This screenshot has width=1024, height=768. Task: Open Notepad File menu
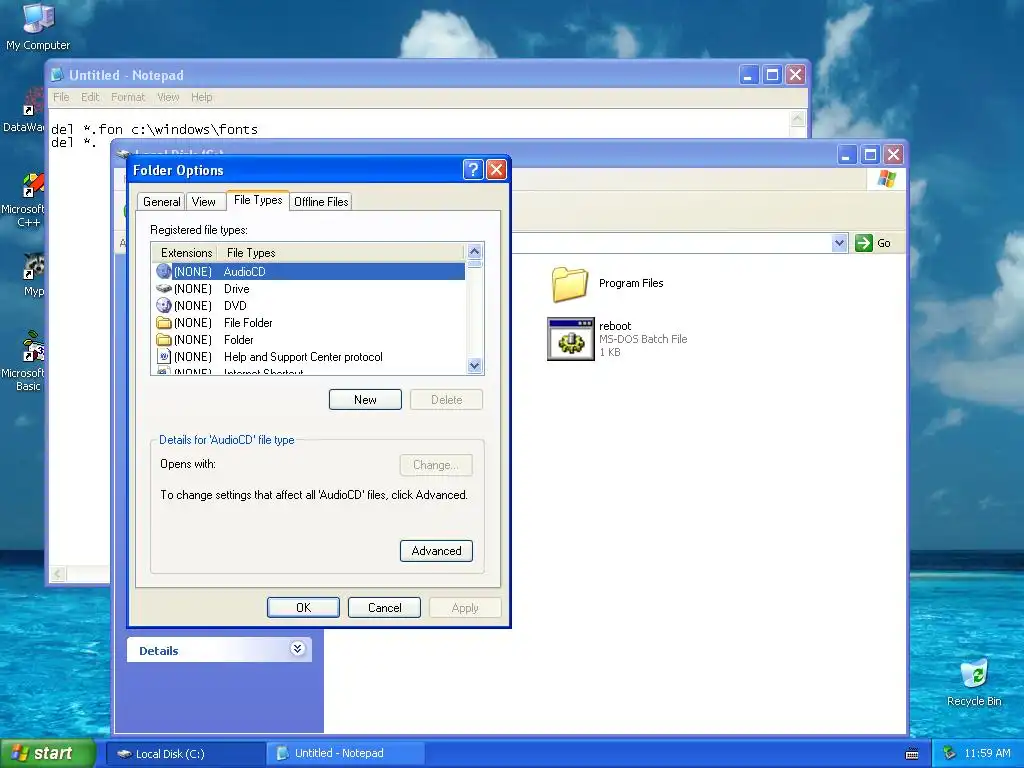point(61,97)
